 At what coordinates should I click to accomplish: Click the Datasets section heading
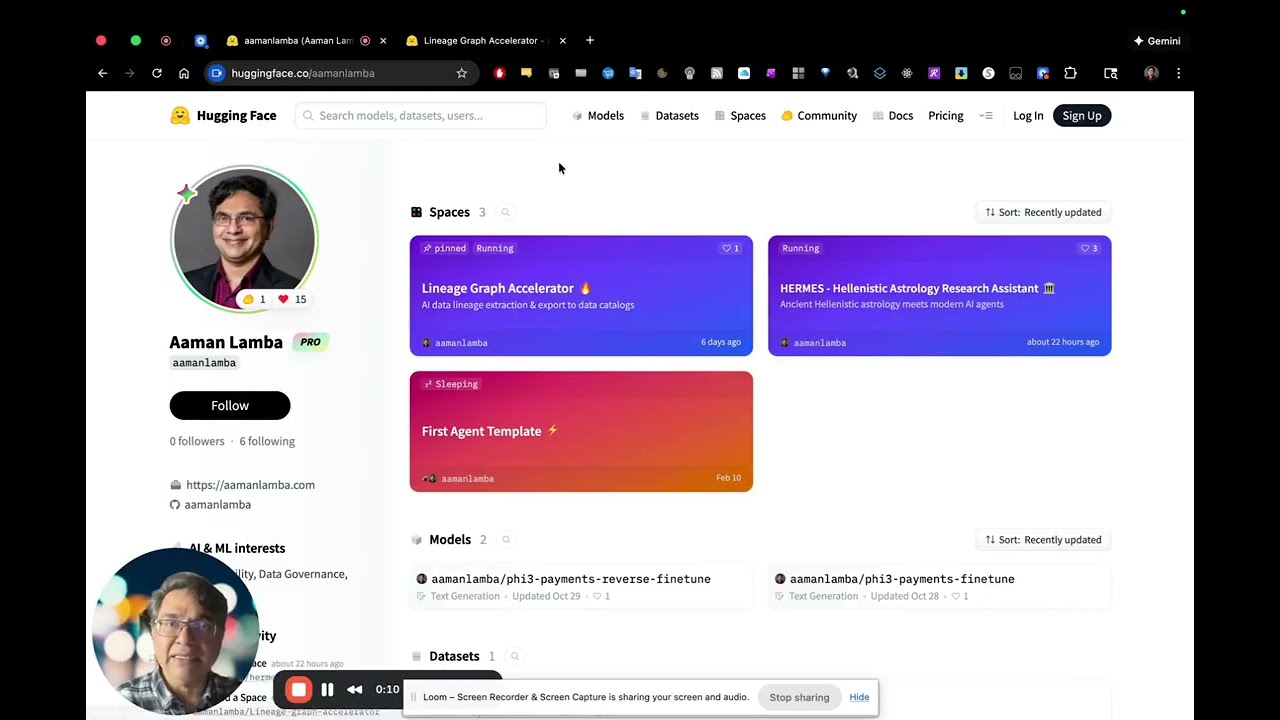(x=454, y=656)
